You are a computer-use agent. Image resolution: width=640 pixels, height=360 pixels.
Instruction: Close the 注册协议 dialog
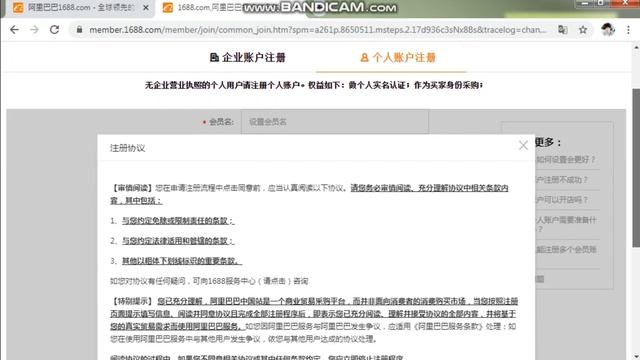(523, 145)
